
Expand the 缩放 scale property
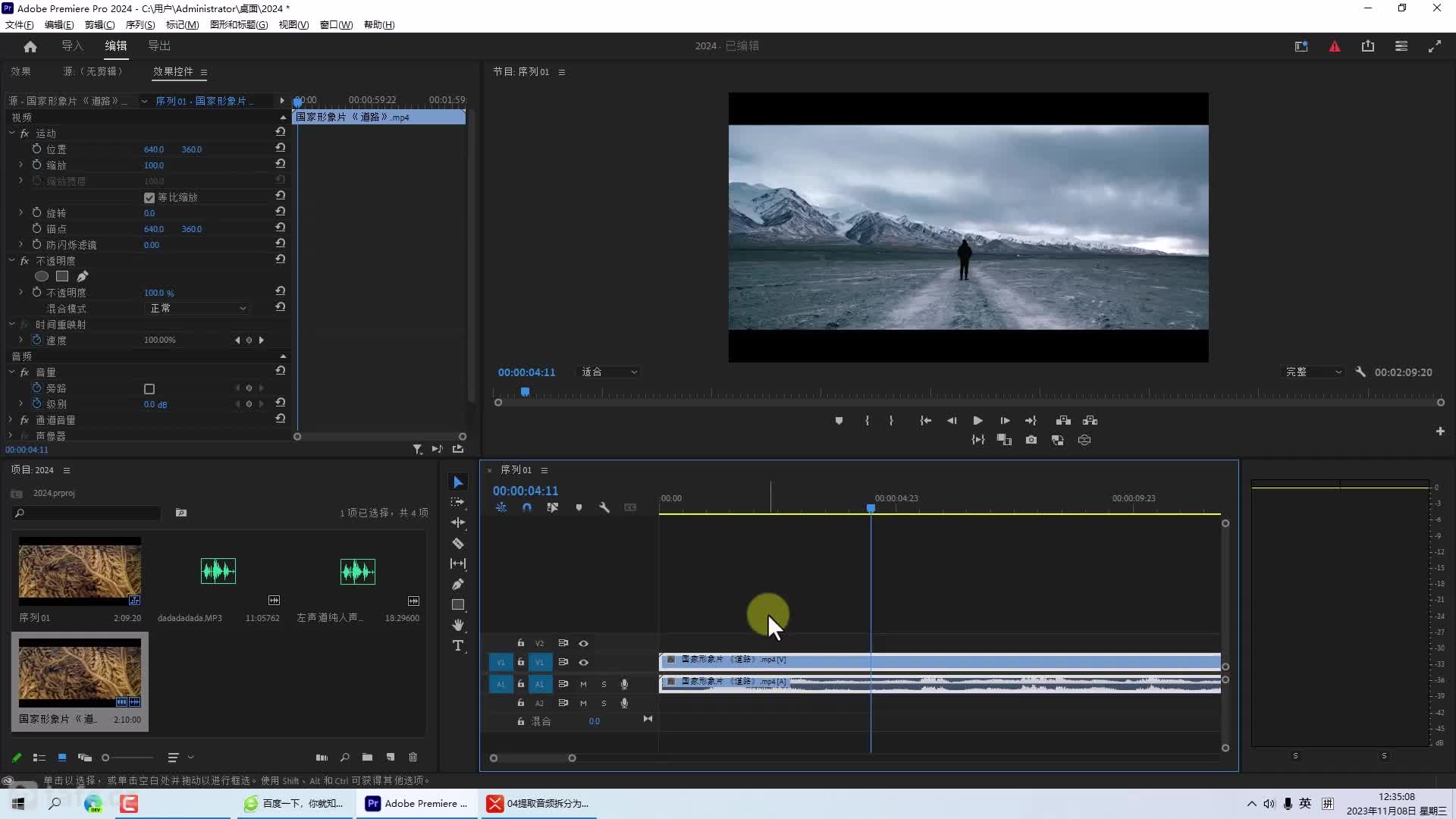[21, 165]
